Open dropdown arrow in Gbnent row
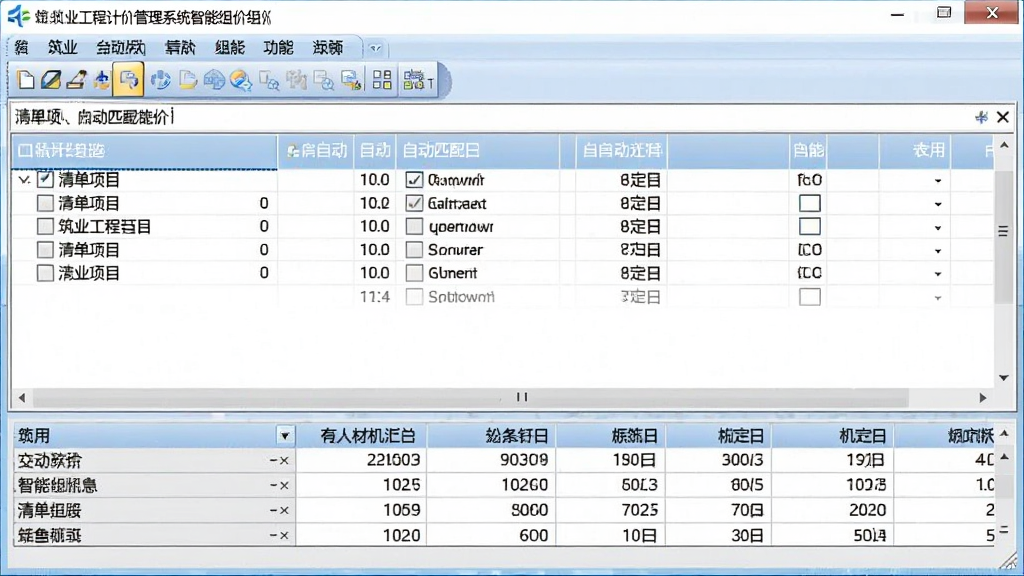Image resolution: width=1024 pixels, height=576 pixels. click(938, 274)
